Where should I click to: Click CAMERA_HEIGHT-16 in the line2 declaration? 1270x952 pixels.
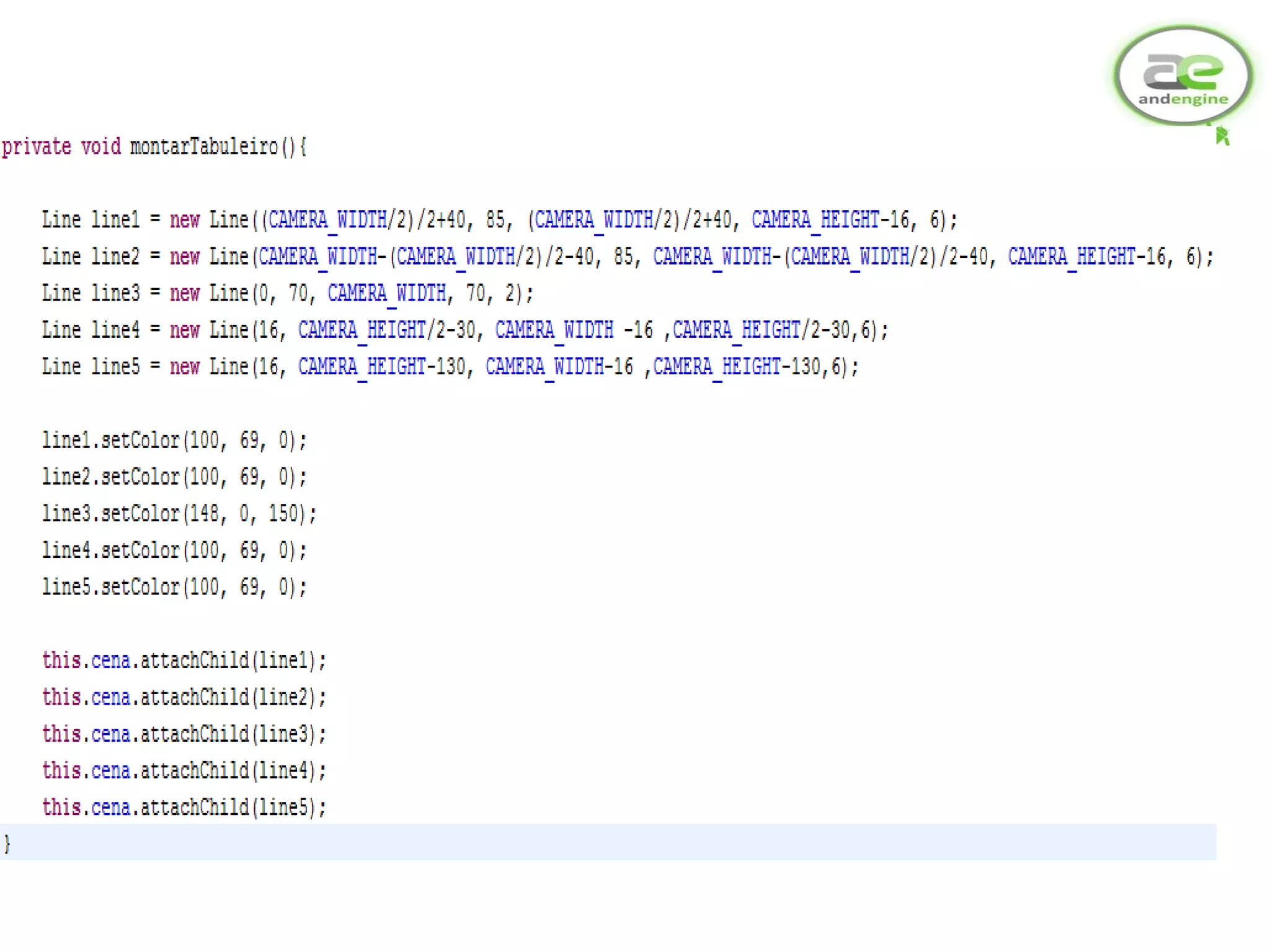point(1086,257)
